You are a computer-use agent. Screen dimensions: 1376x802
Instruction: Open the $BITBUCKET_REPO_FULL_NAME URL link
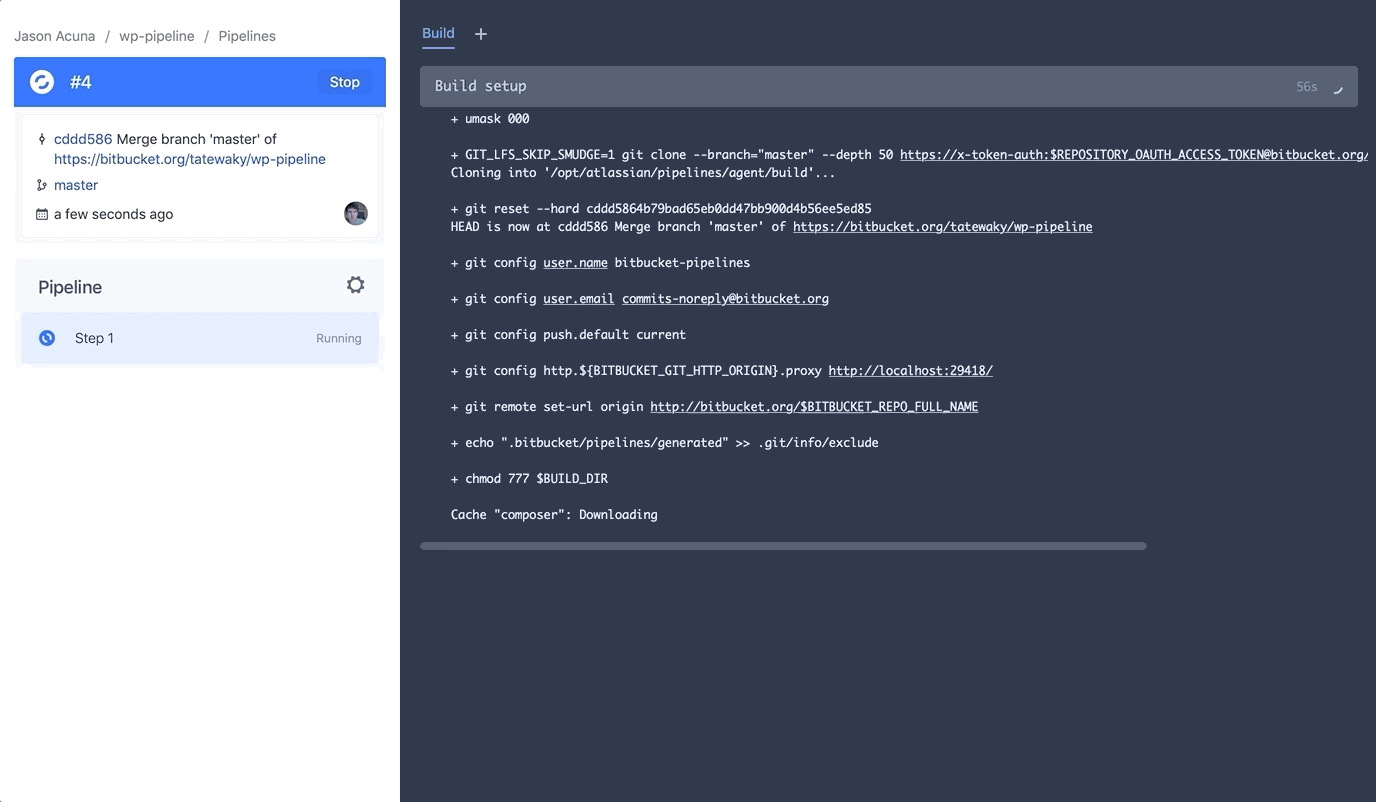point(814,407)
